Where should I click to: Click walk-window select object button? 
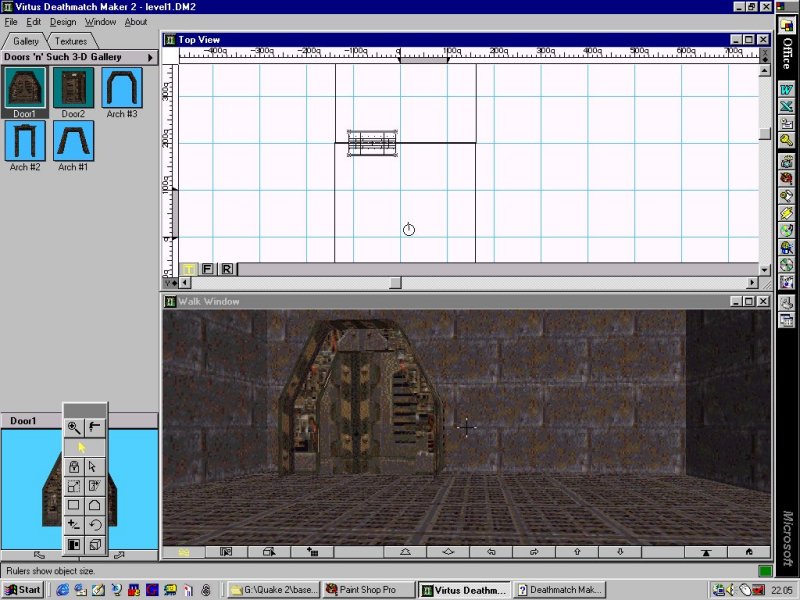pyautogui.click(x=226, y=552)
